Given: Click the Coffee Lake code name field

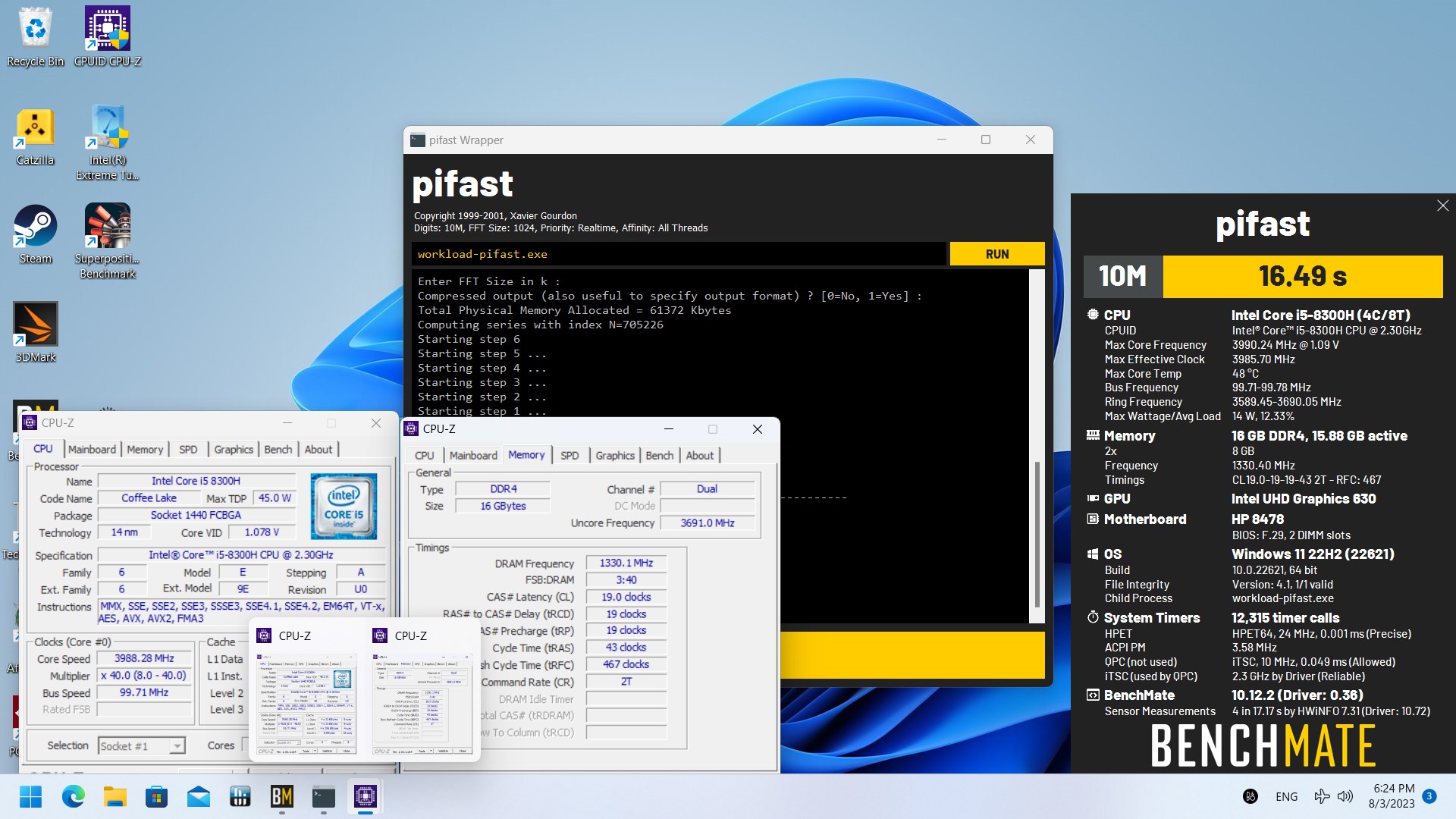Looking at the screenshot, I should 149,498.
